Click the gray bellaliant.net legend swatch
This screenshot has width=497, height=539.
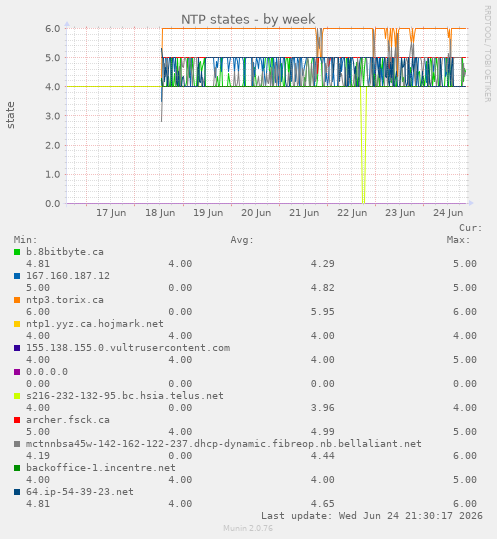coord(17,444)
